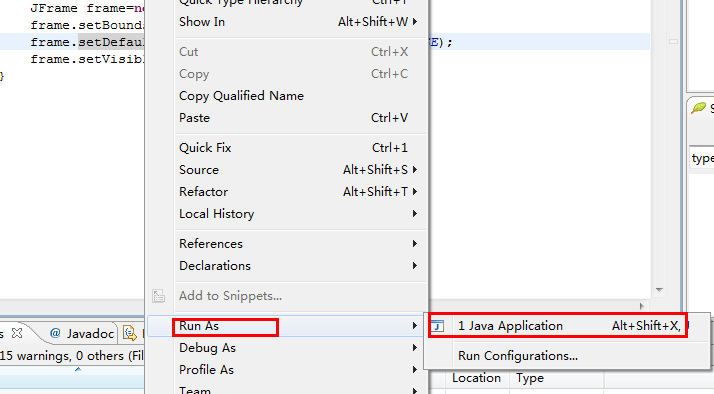Expand arrow beside Local History
The height and width of the screenshot is (394, 714).
click(415, 214)
